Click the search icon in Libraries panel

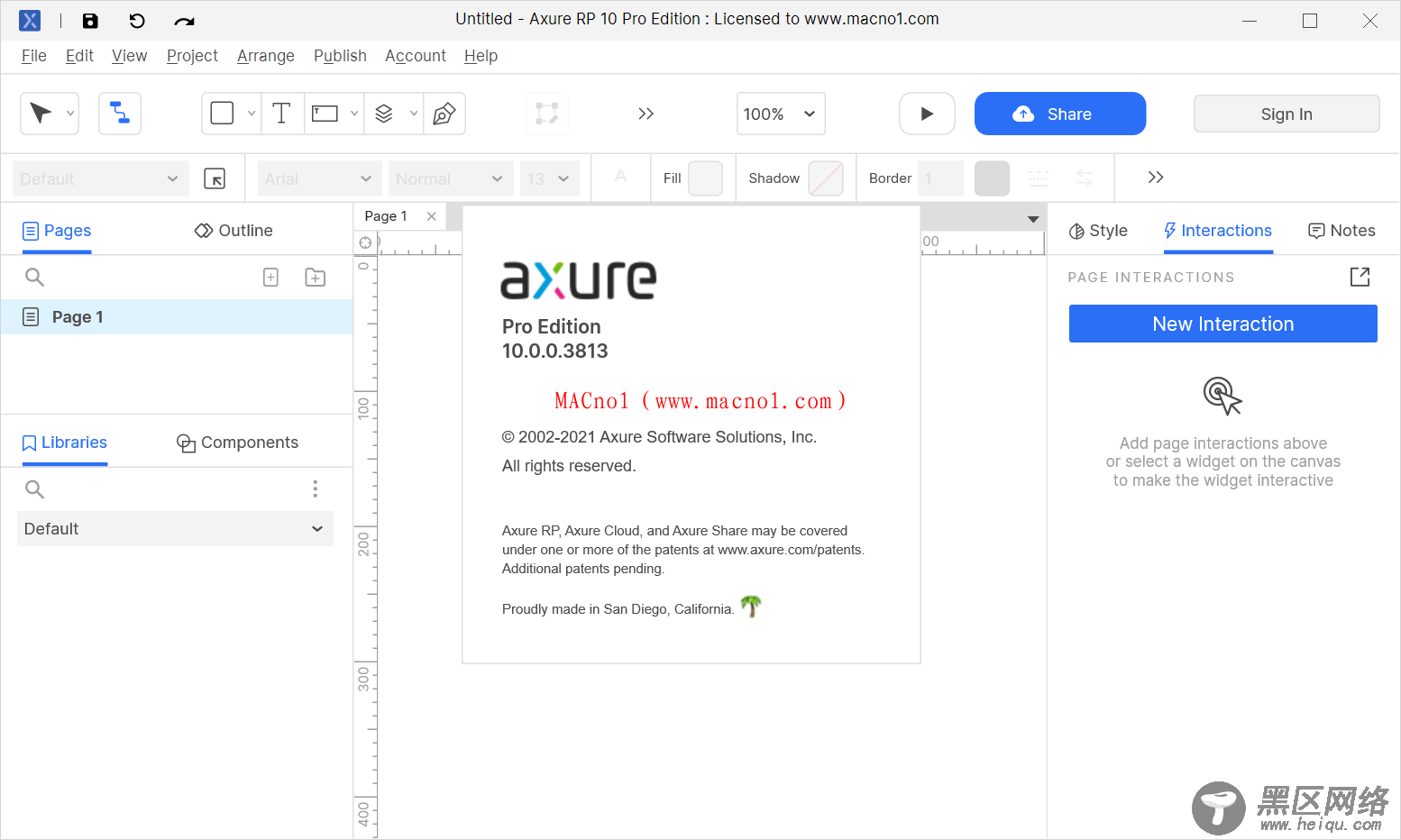34,488
